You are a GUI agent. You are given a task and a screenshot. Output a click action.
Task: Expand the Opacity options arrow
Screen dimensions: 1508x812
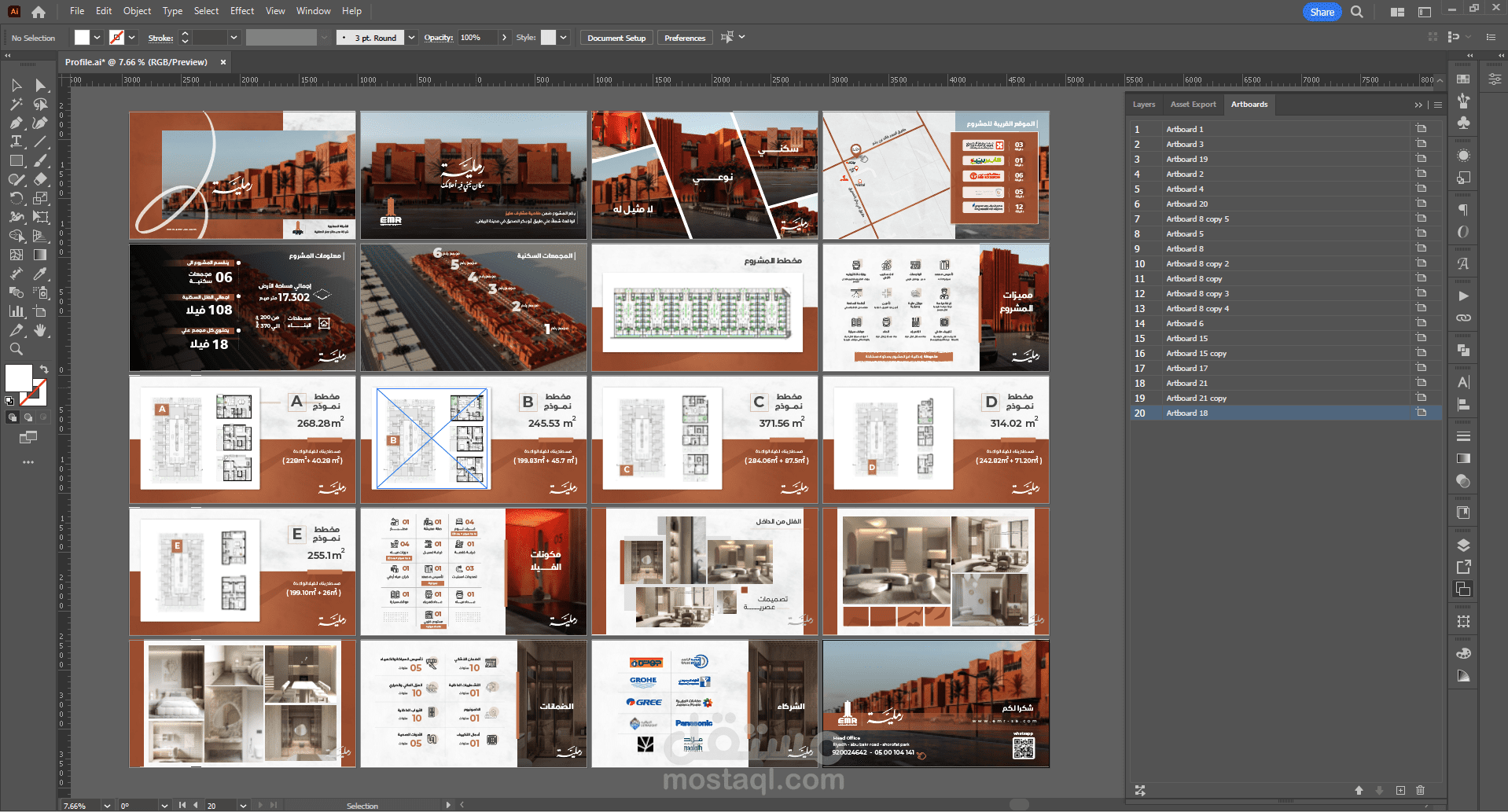tap(504, 38)
